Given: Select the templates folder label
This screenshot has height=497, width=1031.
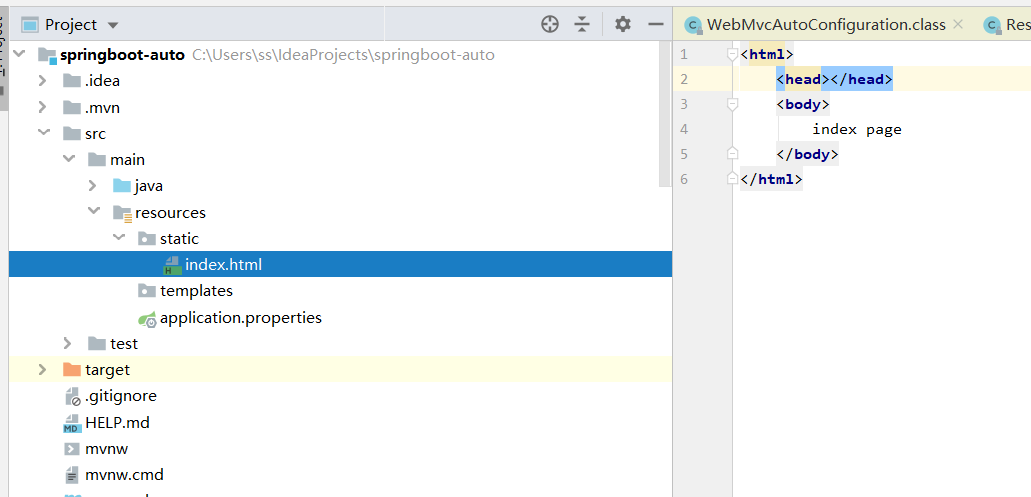Looking at the screenshot, I should [196, 291].
